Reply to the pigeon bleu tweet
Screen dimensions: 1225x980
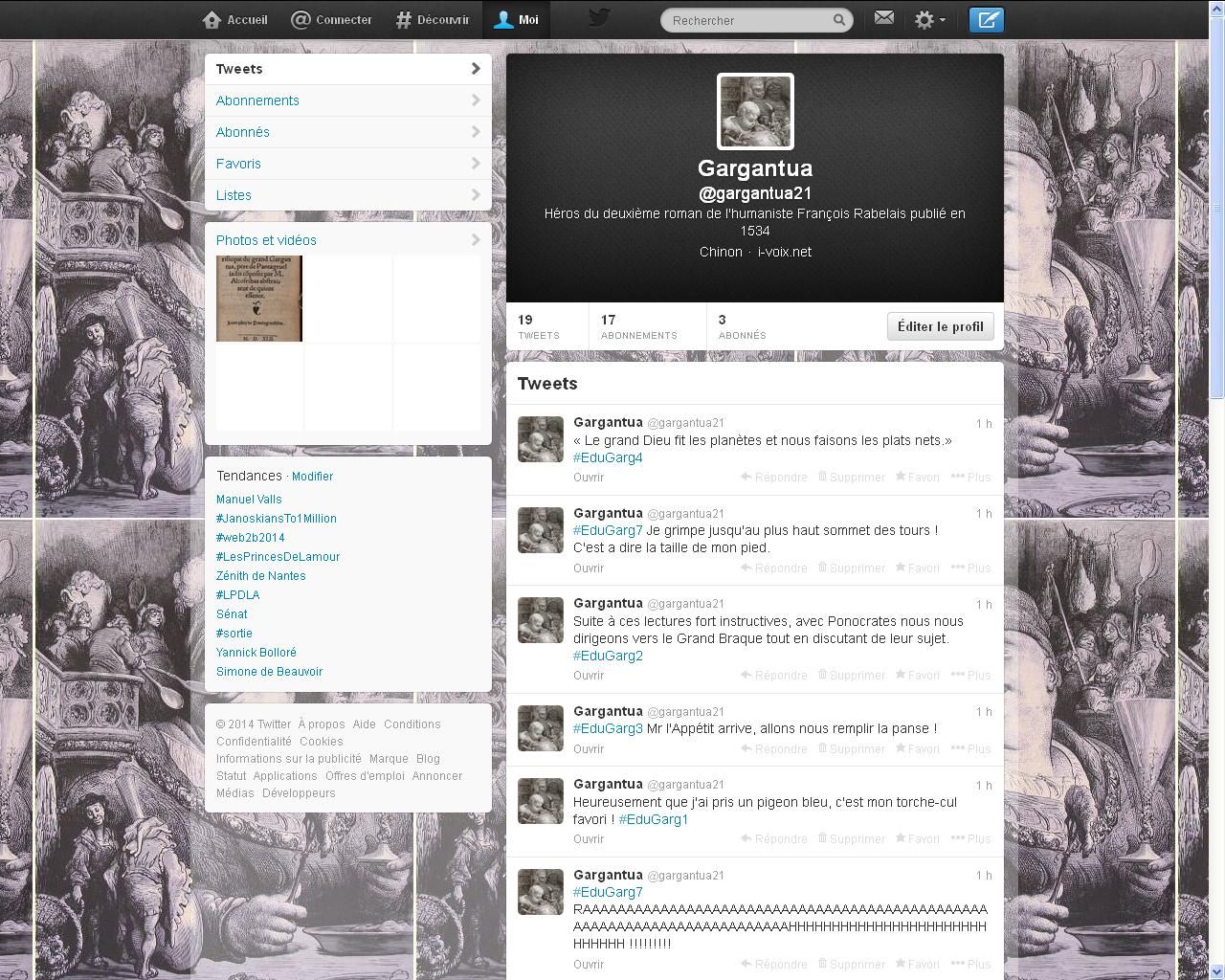click(774, 838)
